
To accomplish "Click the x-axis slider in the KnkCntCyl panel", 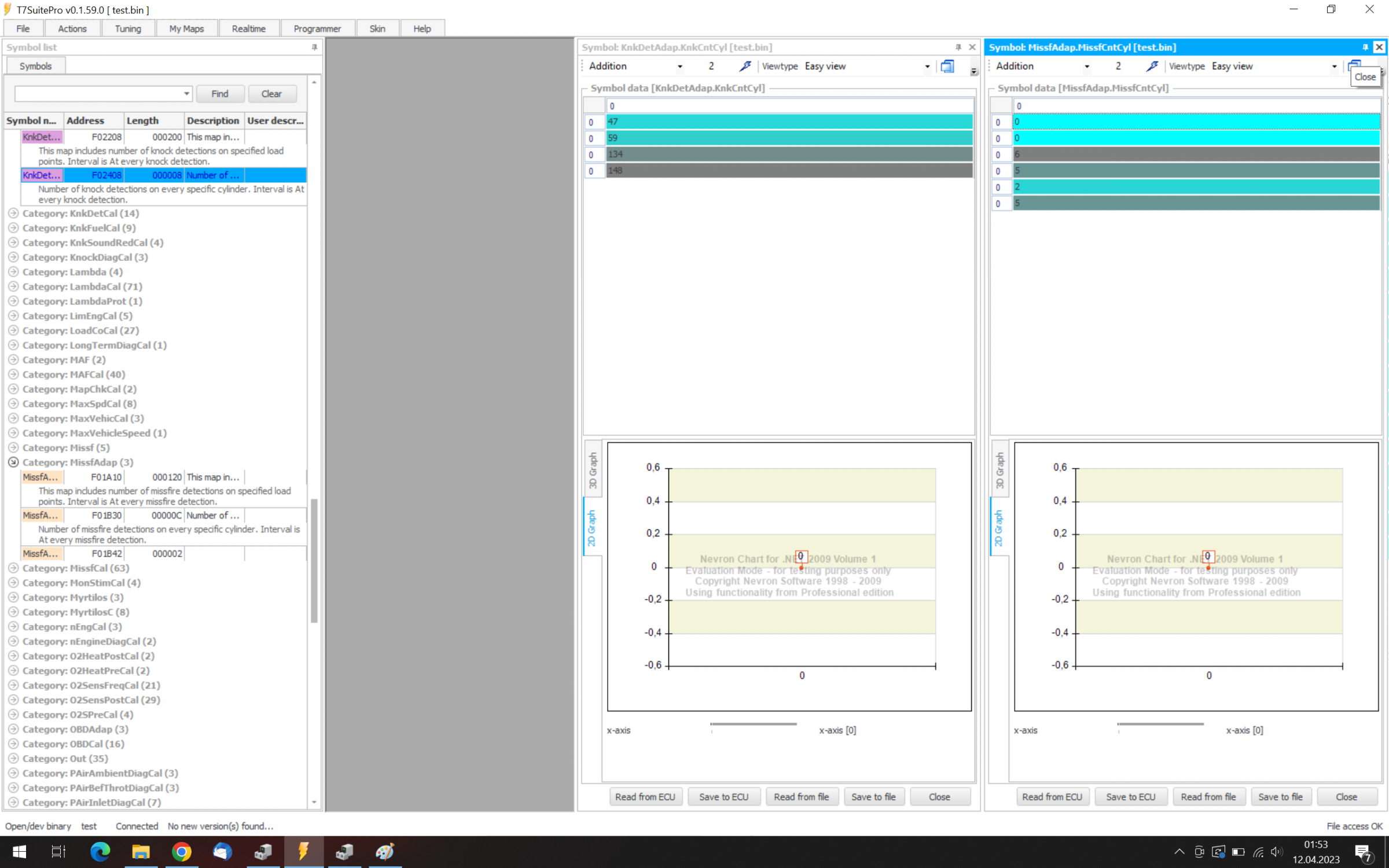I will click(754, 724).
